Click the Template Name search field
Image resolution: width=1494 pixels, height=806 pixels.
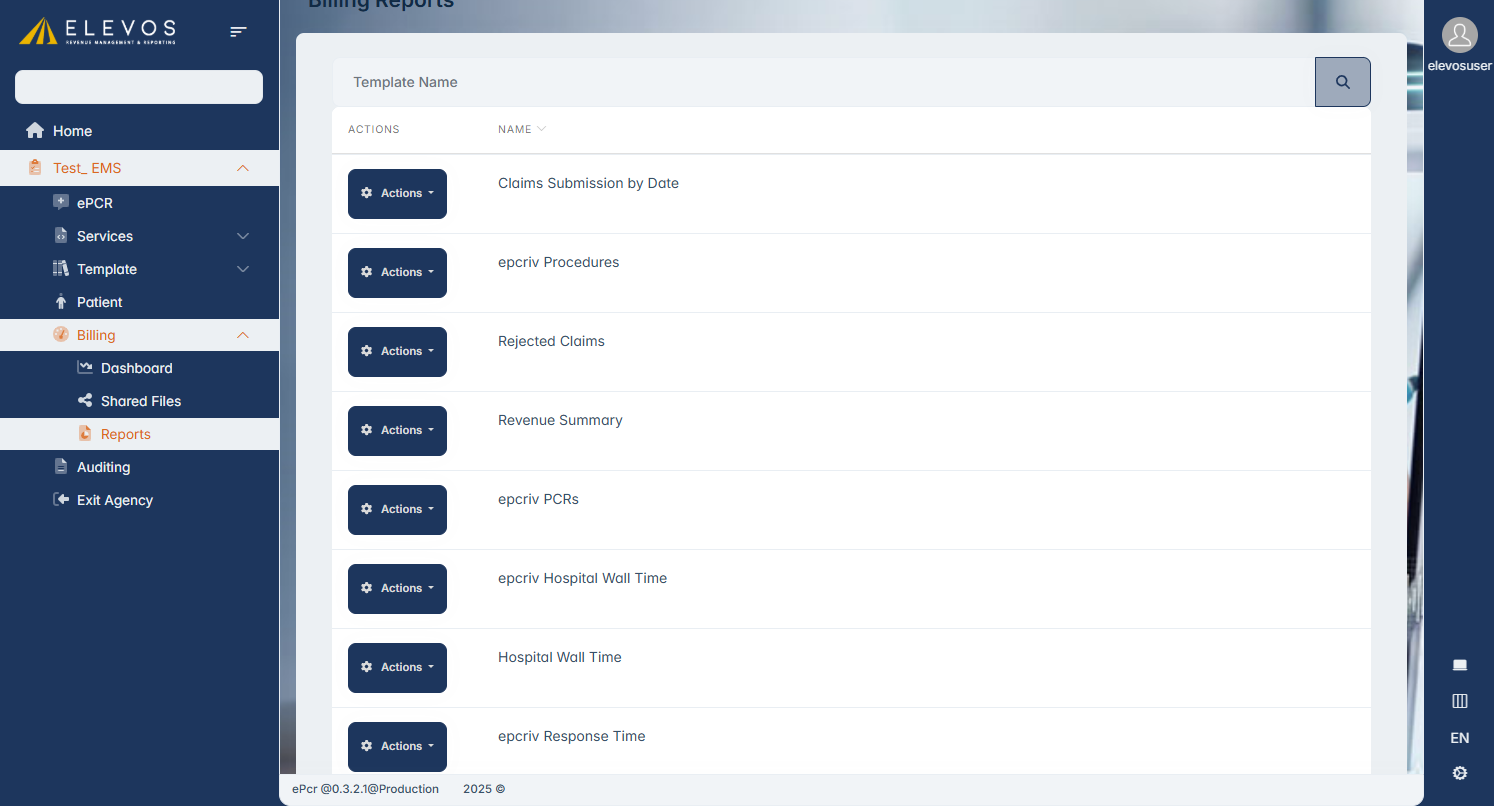[x=822, y=82]
